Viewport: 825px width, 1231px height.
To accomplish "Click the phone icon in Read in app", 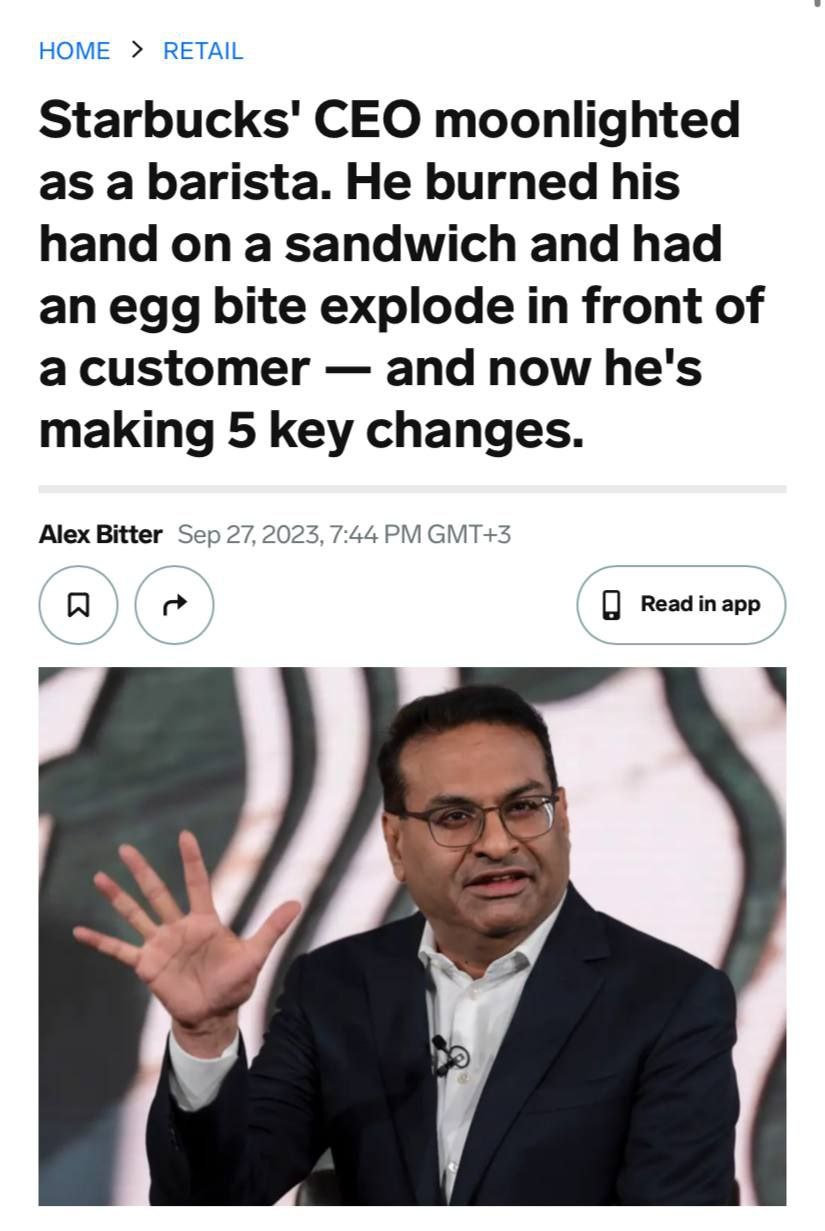I will pos(613,604).
